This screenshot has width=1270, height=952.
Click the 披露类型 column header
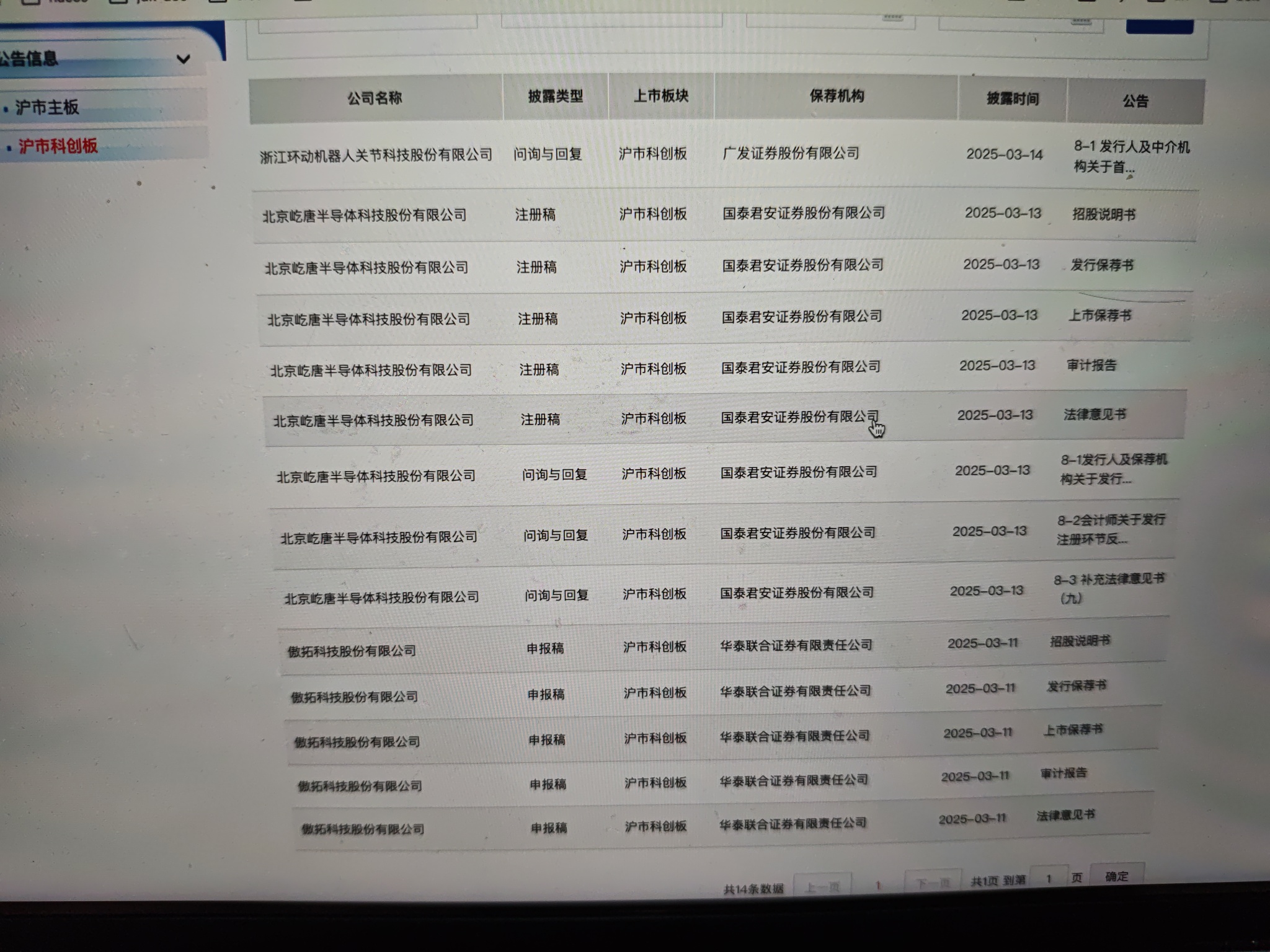click(556, 96)
